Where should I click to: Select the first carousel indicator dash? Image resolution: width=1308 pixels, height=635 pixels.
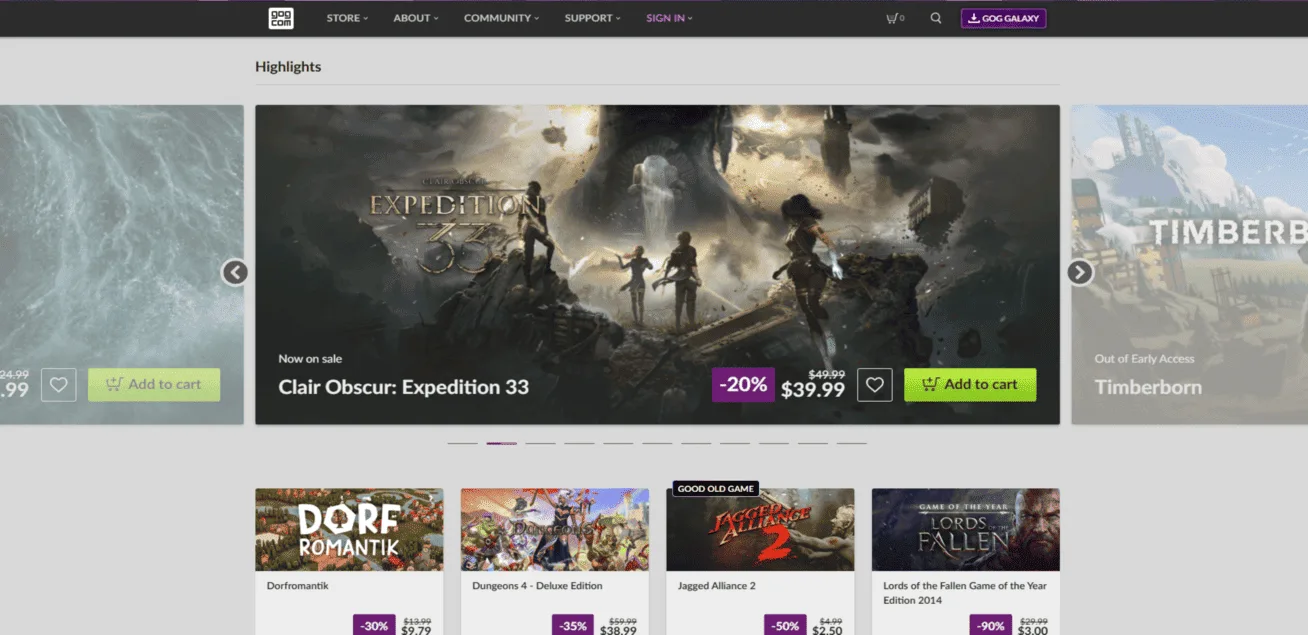pyautogui.click(x=462, y=442)
